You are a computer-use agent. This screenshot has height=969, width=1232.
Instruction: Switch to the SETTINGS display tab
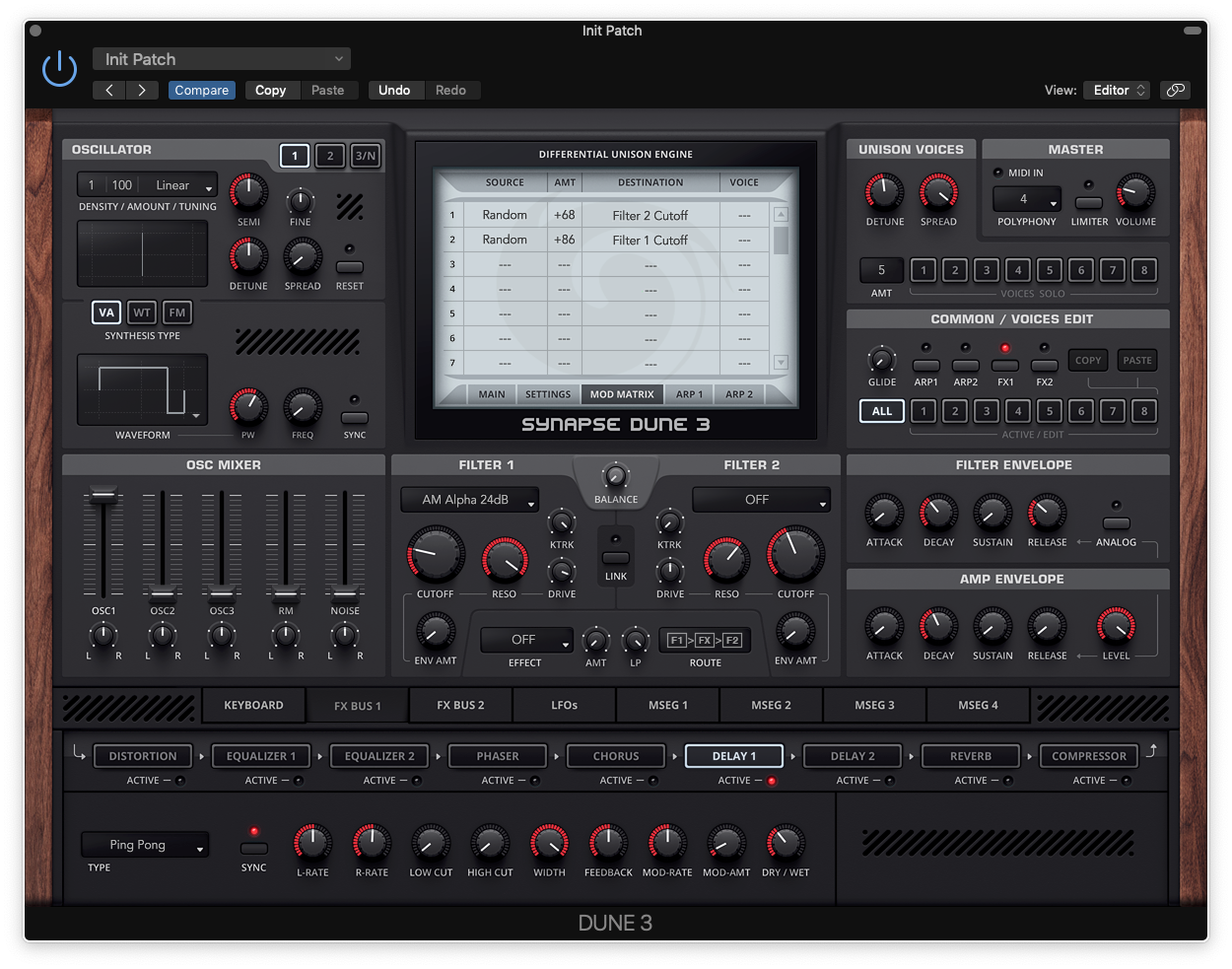[x=548, y=394]
